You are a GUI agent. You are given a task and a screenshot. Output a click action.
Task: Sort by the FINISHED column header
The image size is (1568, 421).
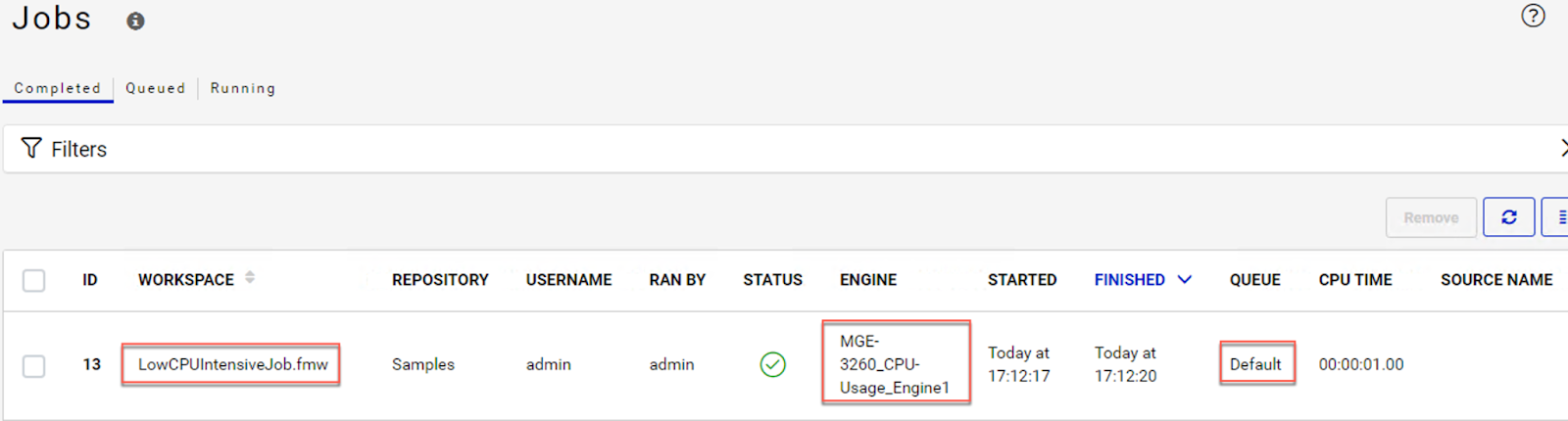tap(1130, 280)
